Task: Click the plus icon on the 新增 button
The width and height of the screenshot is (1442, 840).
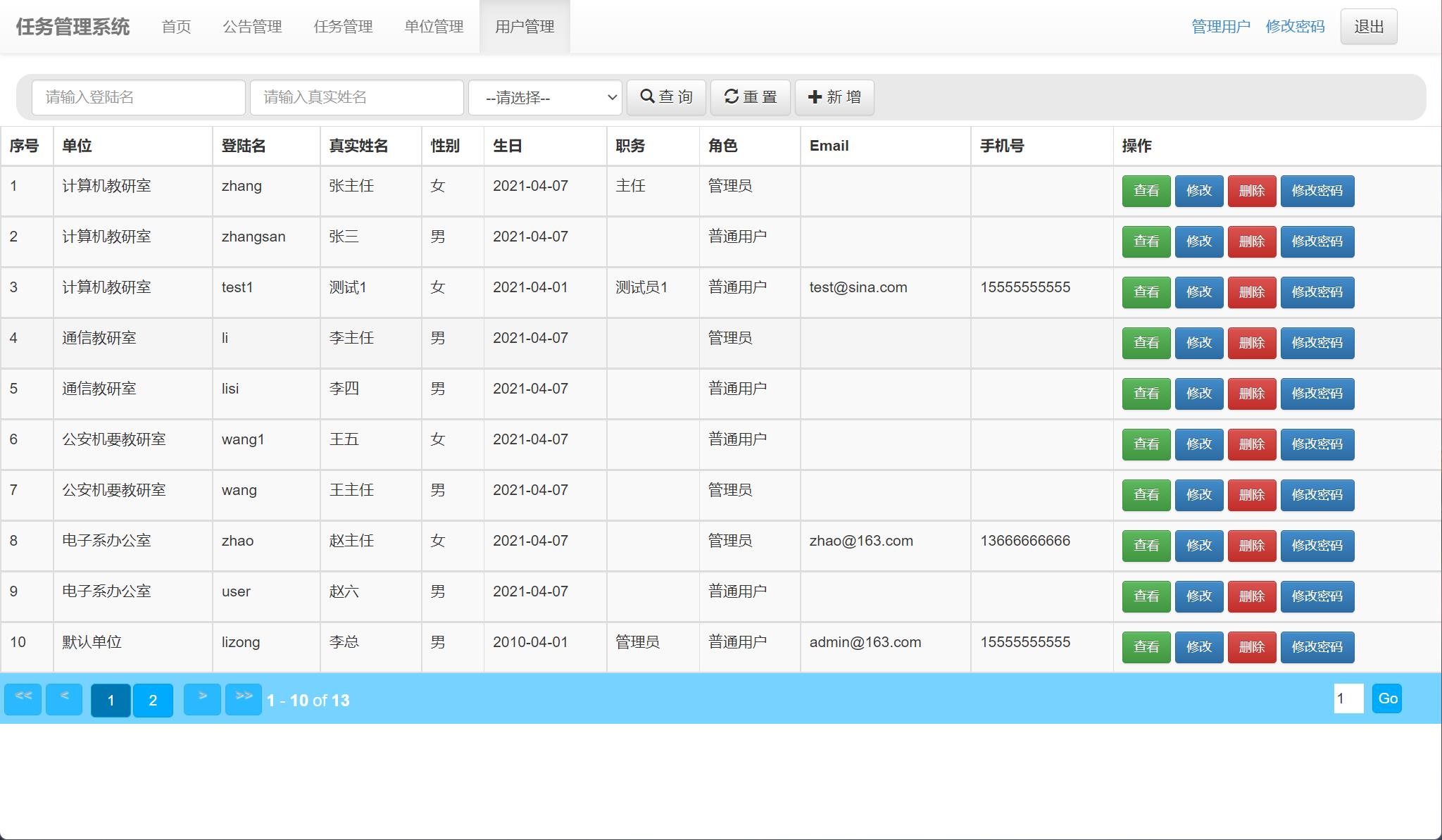Action: [x=815, y=97]
